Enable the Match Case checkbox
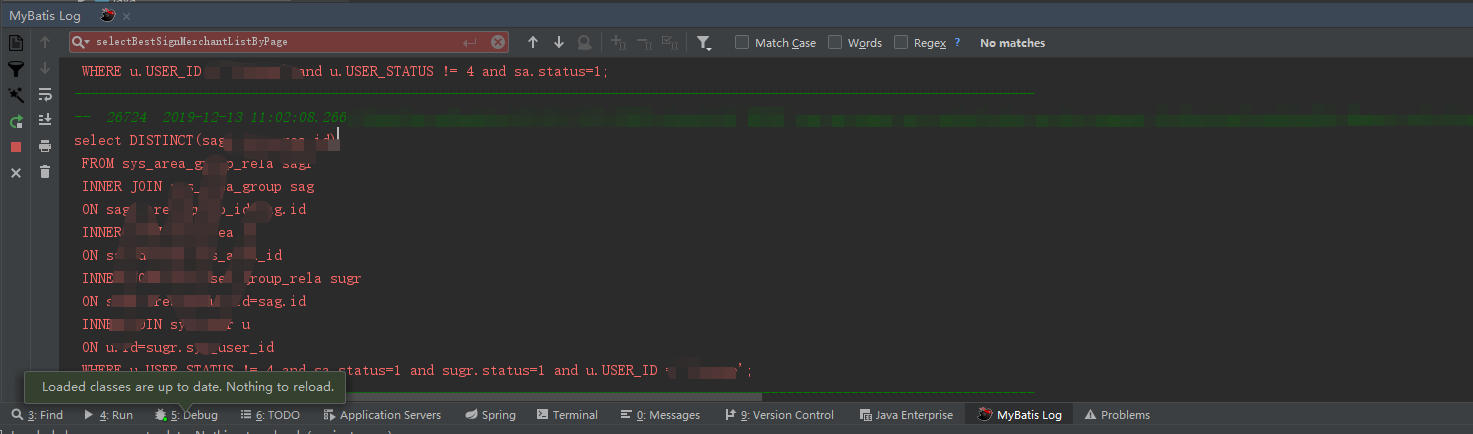Screen dimensions: 1473x434 pyautogui.click(x=742, y=42)
